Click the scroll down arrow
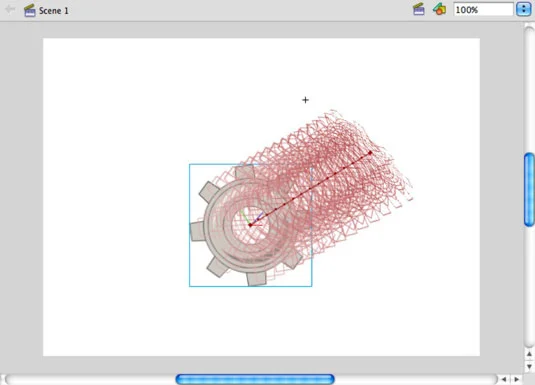Screen dimensions: 535x385 pos(529,367)
